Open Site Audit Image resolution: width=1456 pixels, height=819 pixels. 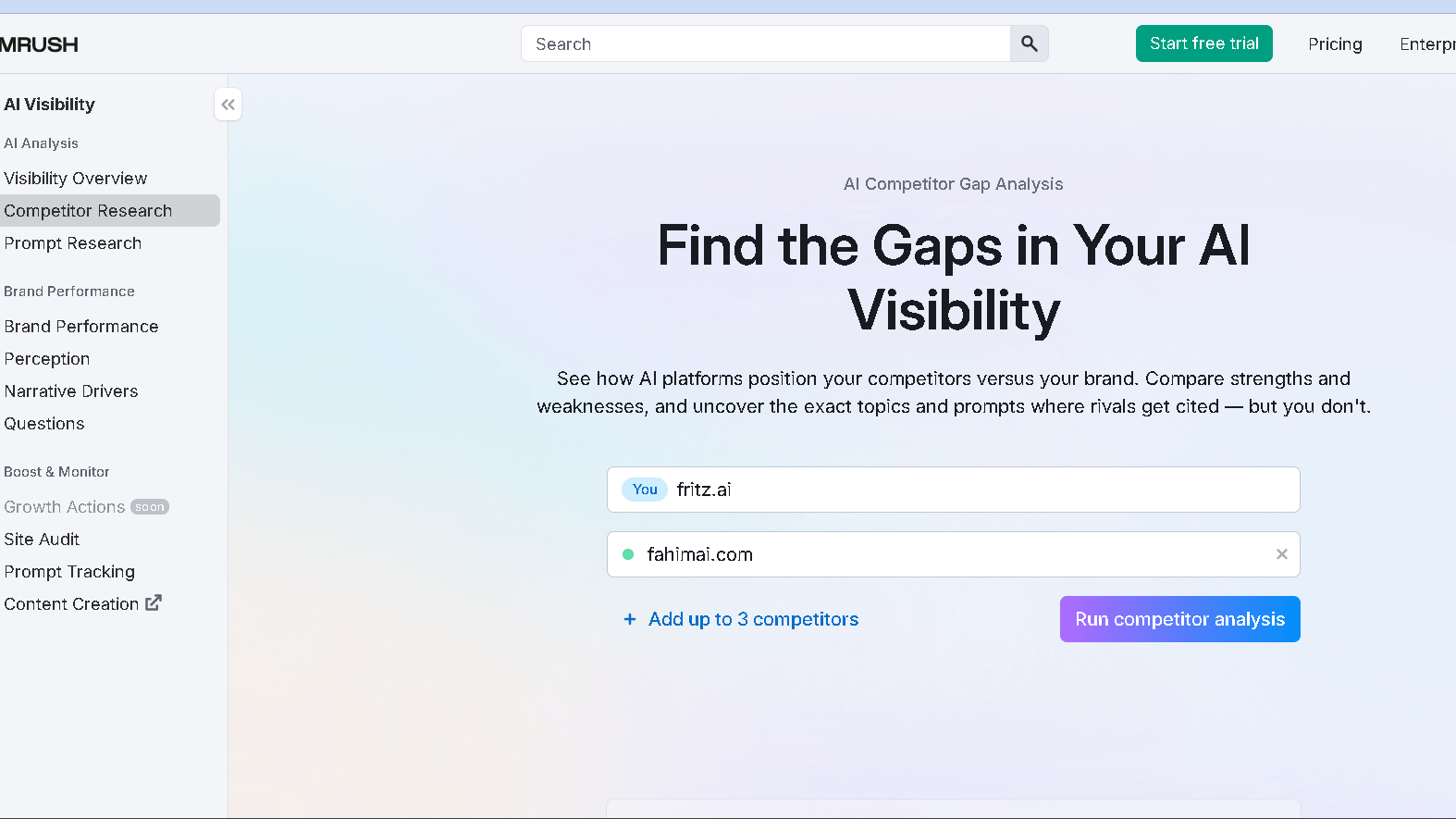point(41,539)
